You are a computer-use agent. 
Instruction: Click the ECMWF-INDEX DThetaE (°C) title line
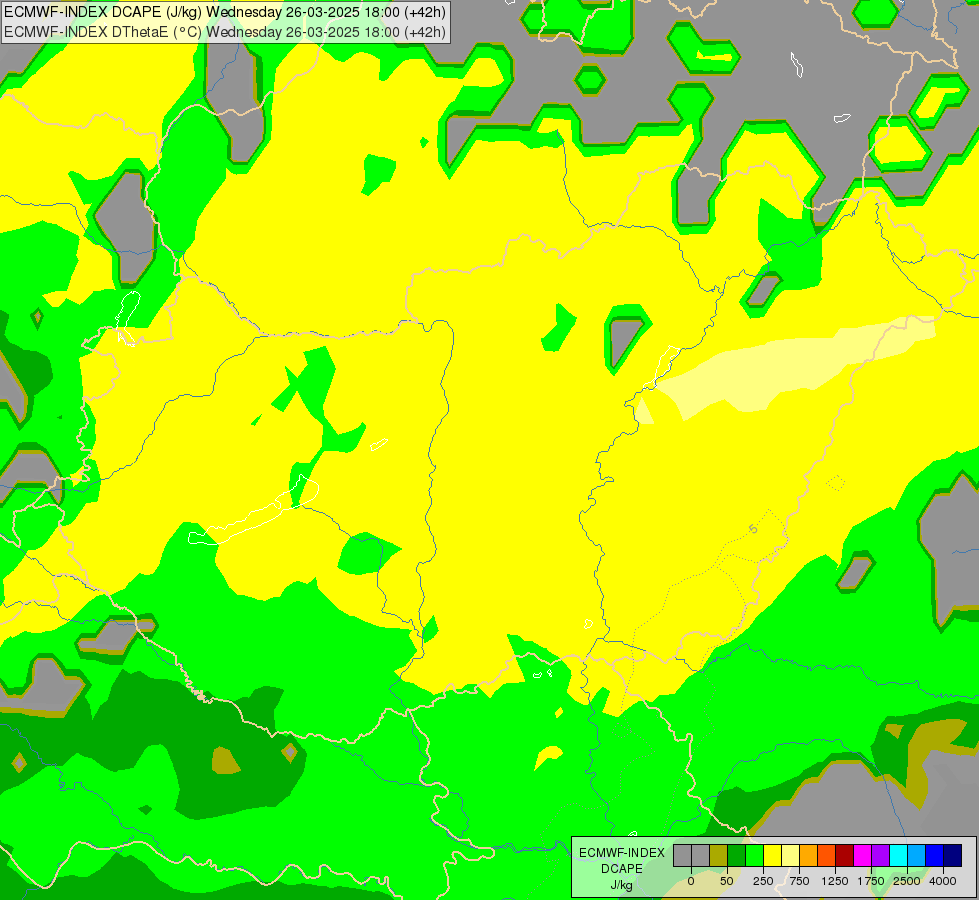click(x=225, y=32)
